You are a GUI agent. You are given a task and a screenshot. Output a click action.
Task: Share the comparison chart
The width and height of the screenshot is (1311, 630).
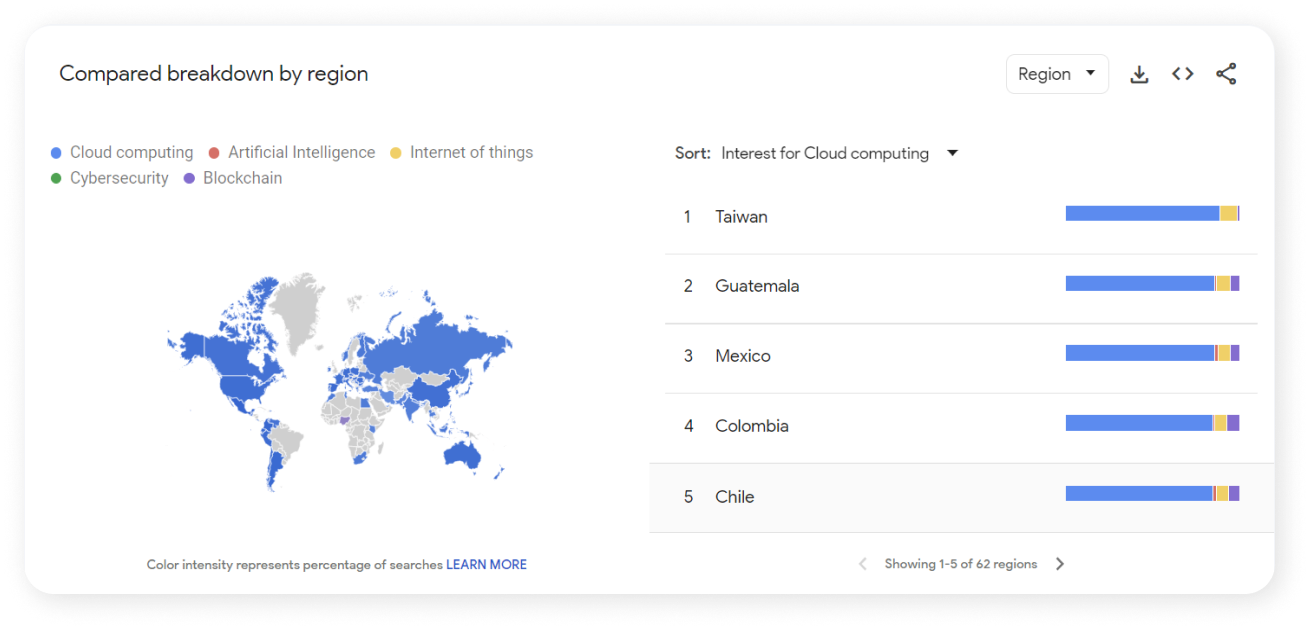pyautogui.click(x=1225, y=73)
